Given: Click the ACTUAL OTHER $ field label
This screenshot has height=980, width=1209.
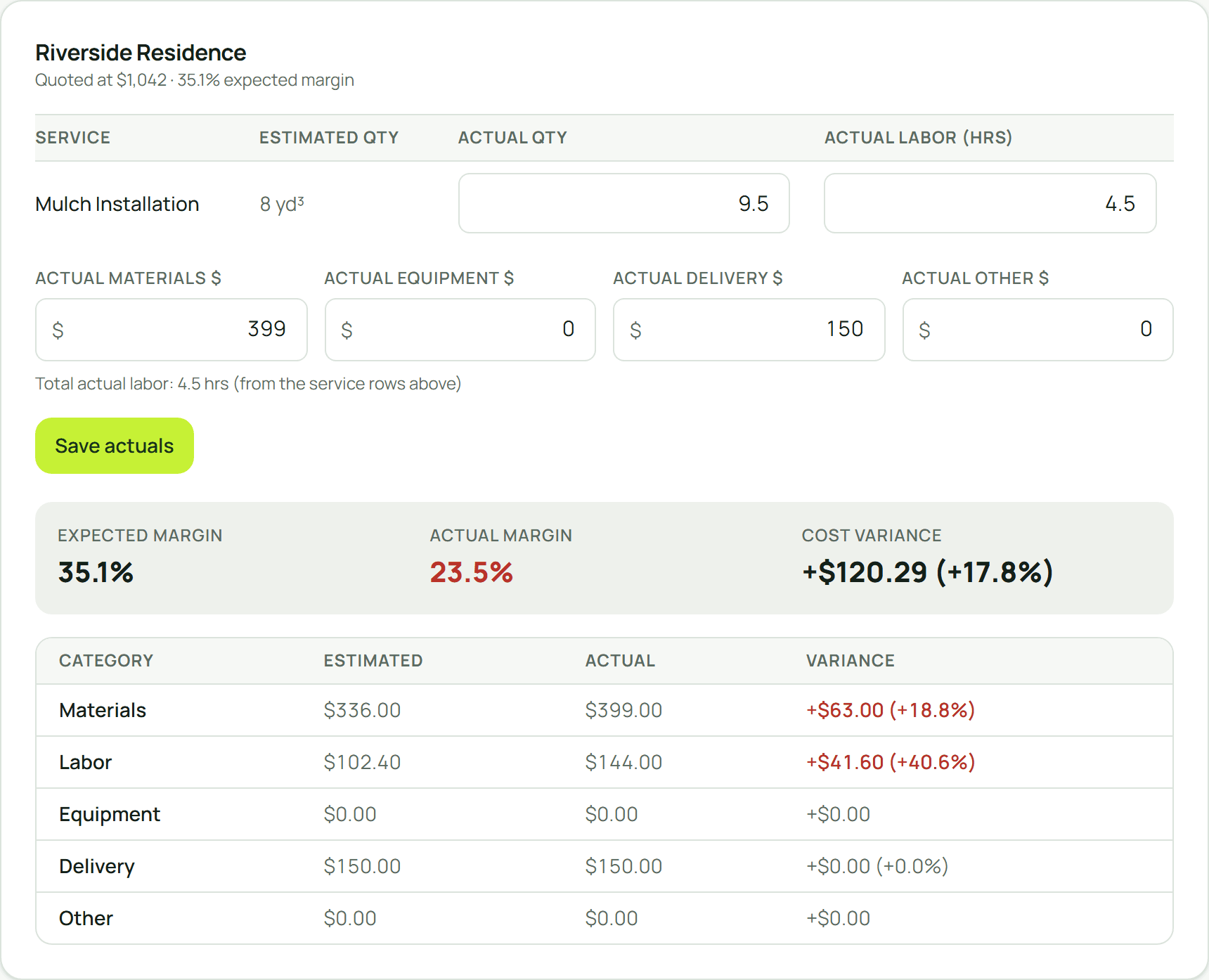Looking at the screenshot, I should tap(976, 278).
